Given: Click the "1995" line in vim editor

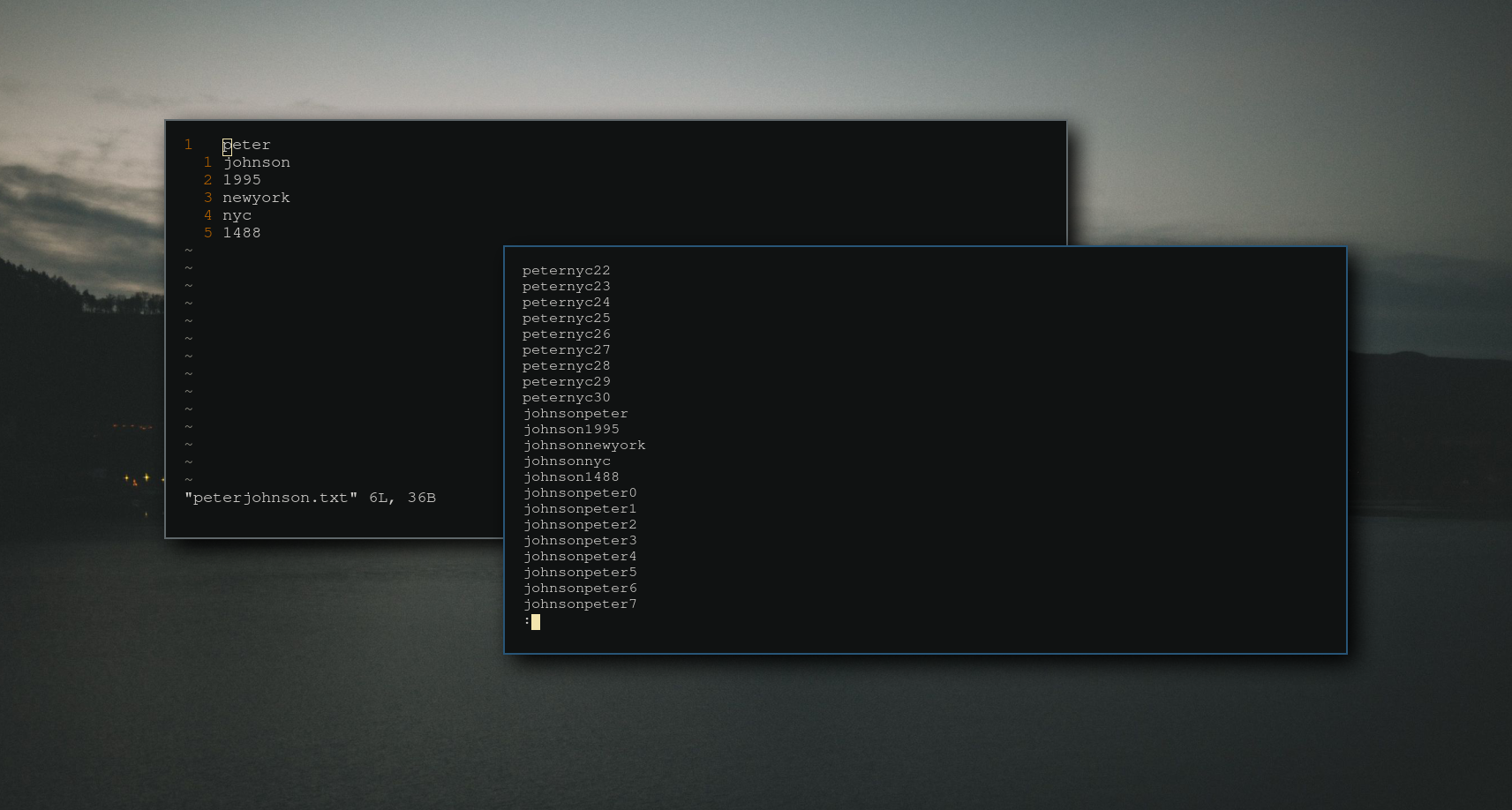Looking at the screenshot, I should [x=241, y=180].
